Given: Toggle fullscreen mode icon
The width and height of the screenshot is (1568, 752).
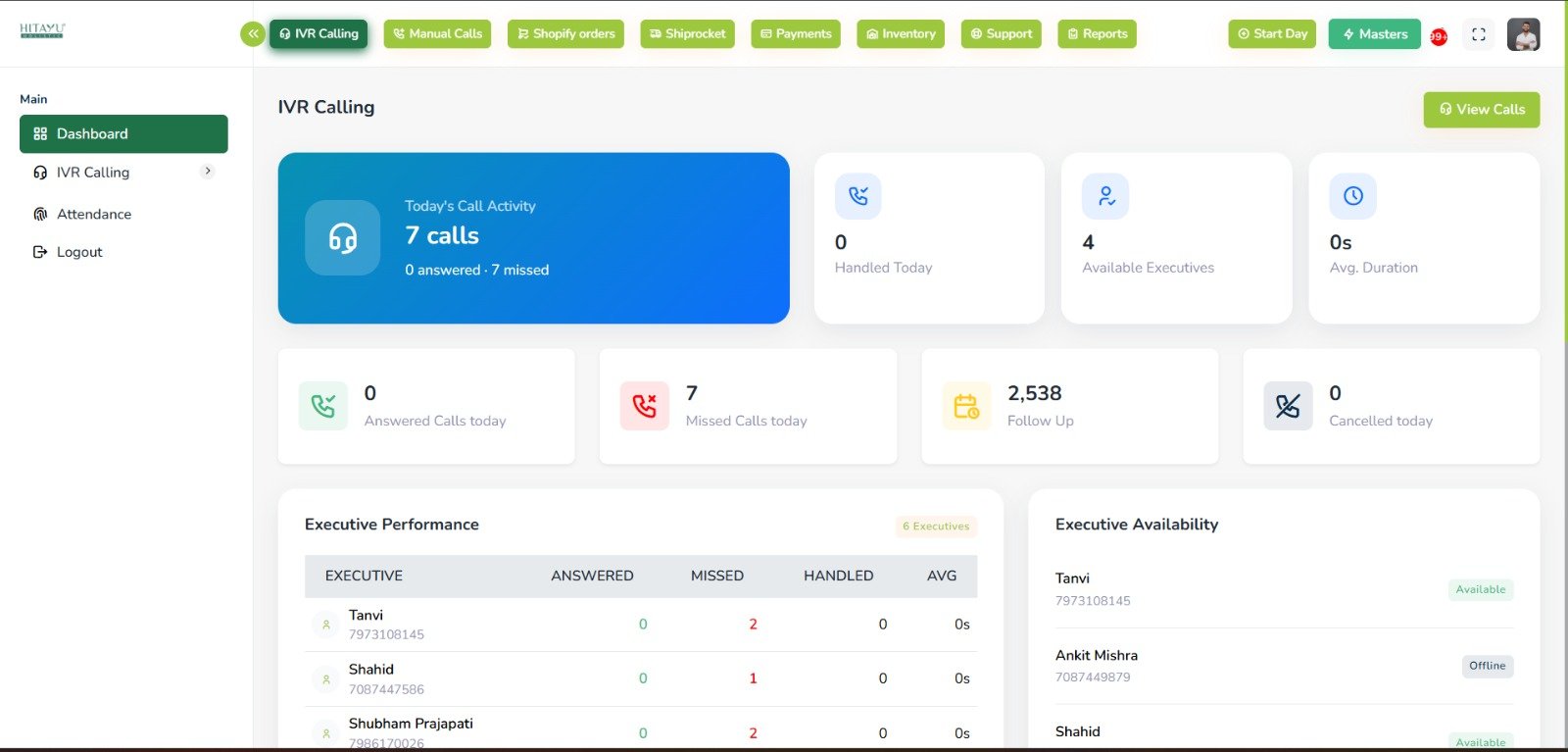Looking at the screenshot, I should pos(1479,34).
